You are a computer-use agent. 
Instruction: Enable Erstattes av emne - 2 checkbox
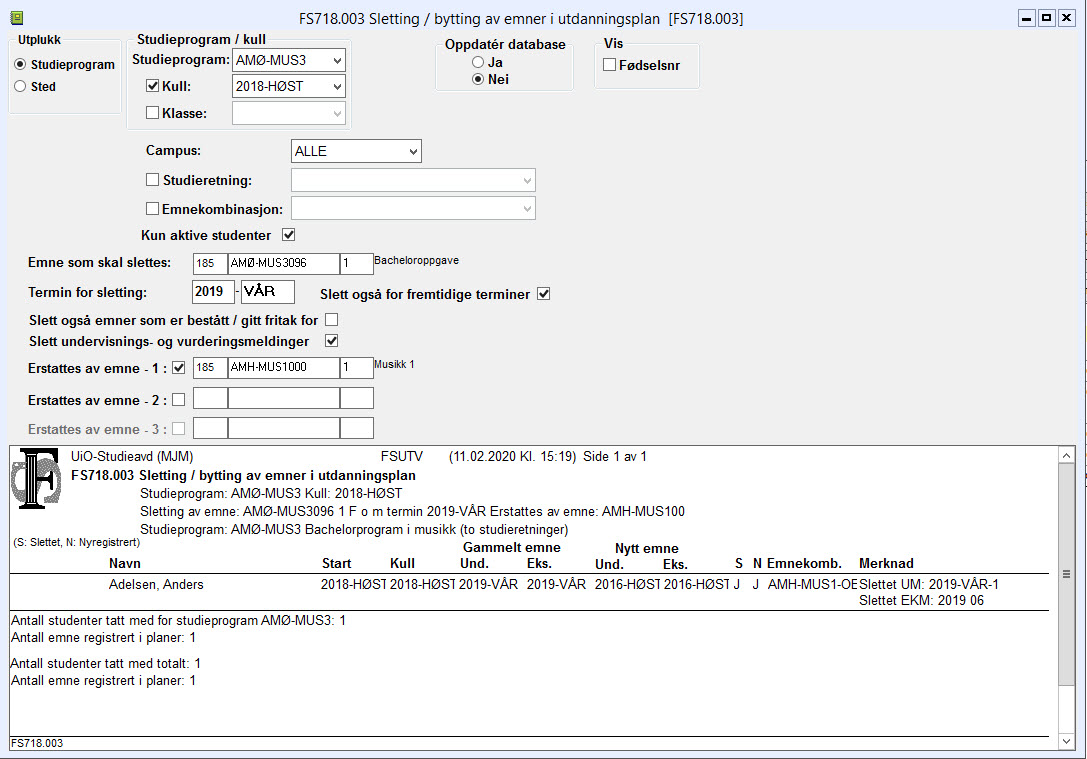pos(178,399)
